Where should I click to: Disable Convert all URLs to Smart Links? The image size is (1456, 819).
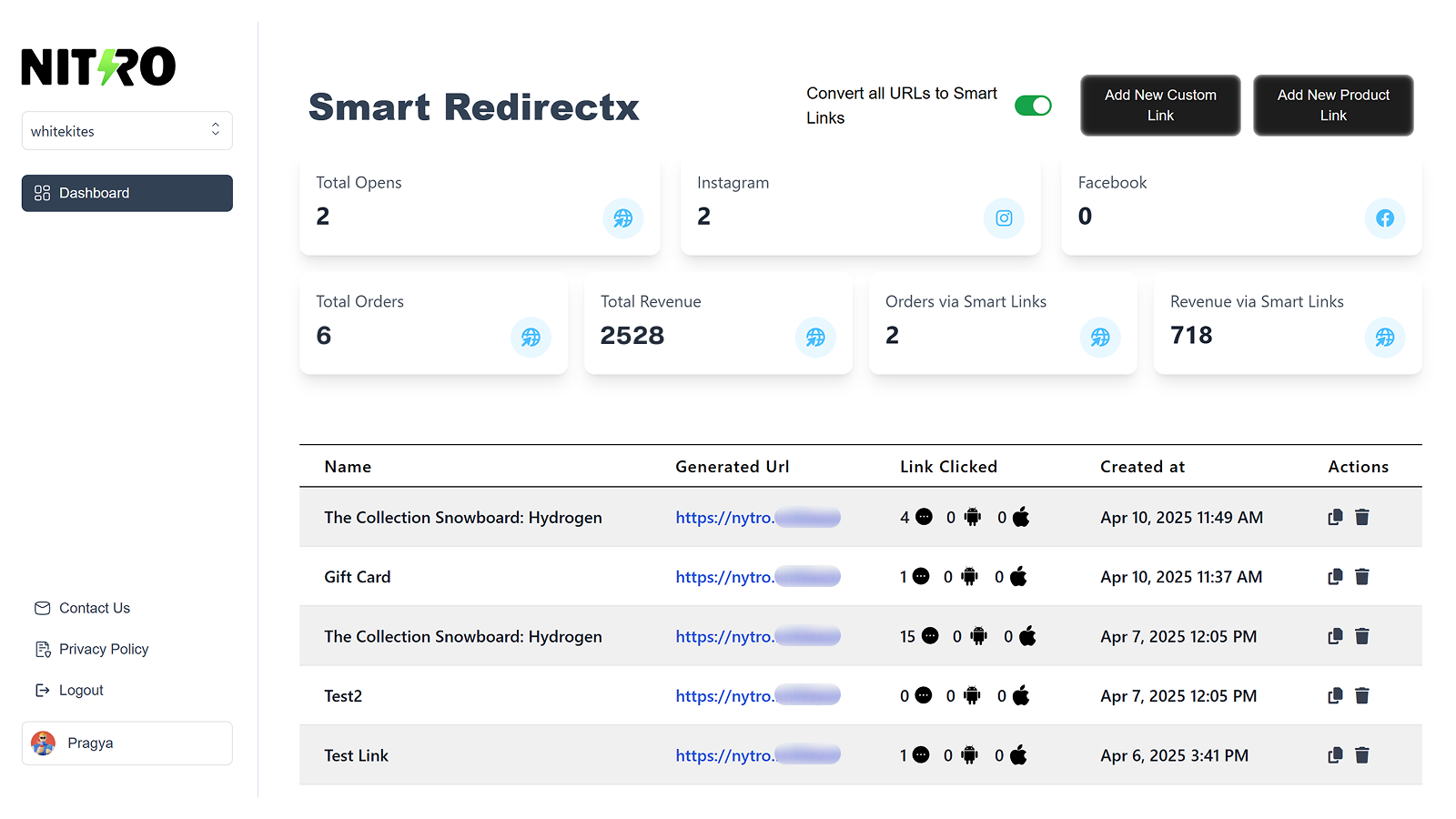click(x=1033, y=105)
